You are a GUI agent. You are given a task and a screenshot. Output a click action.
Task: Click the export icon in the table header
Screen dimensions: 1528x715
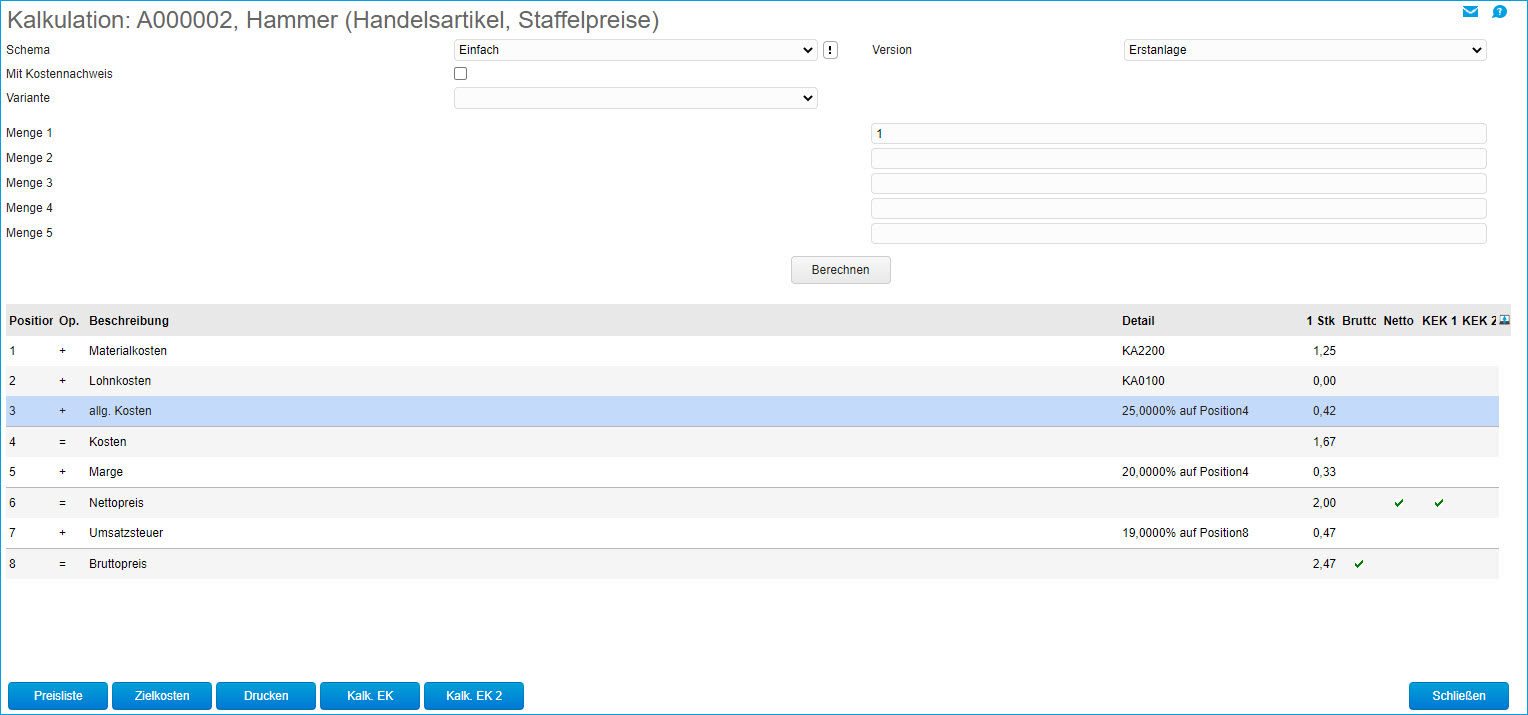1505,320
